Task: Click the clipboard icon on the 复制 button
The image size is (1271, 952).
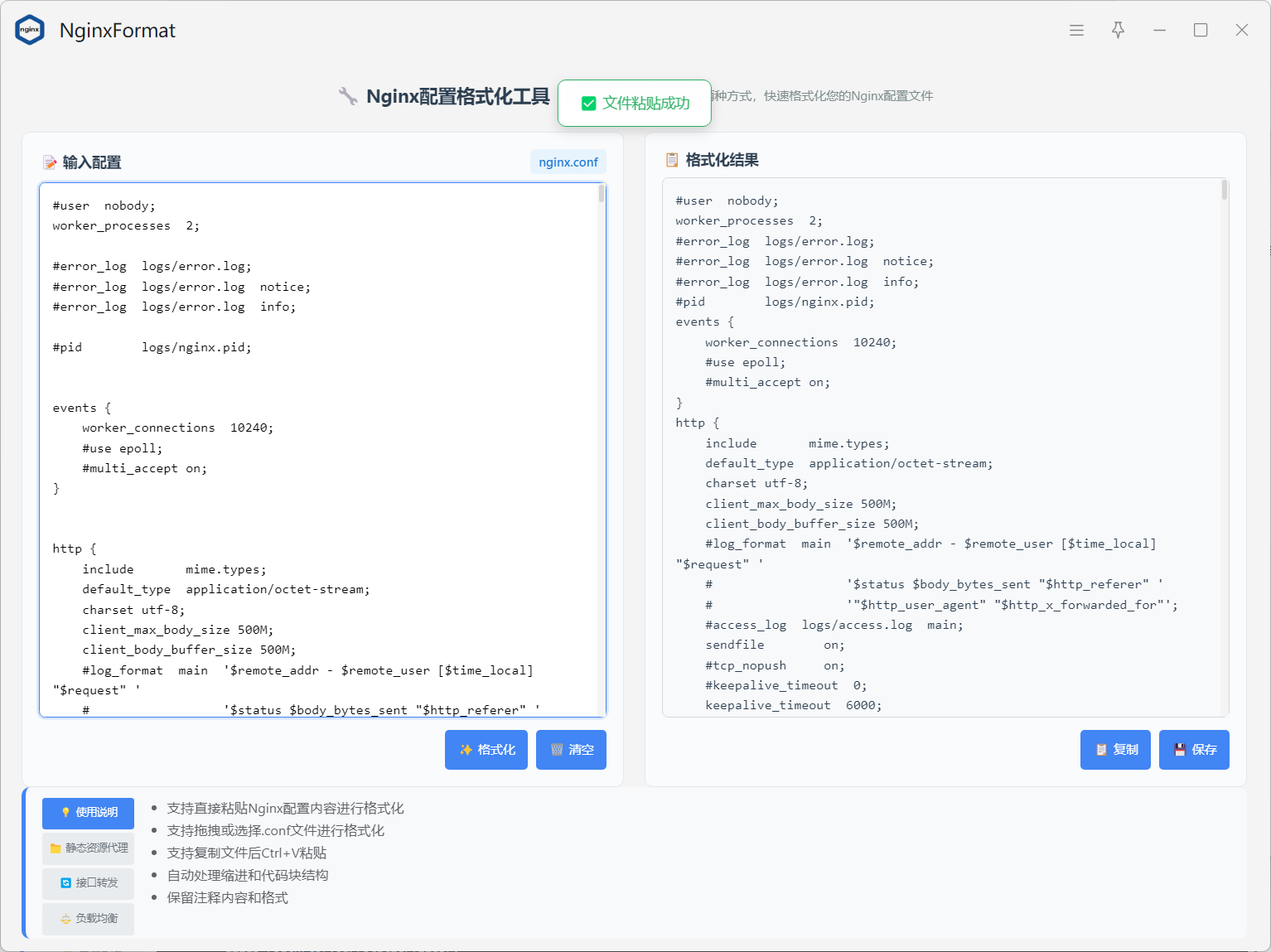Action: [1101, 750]
